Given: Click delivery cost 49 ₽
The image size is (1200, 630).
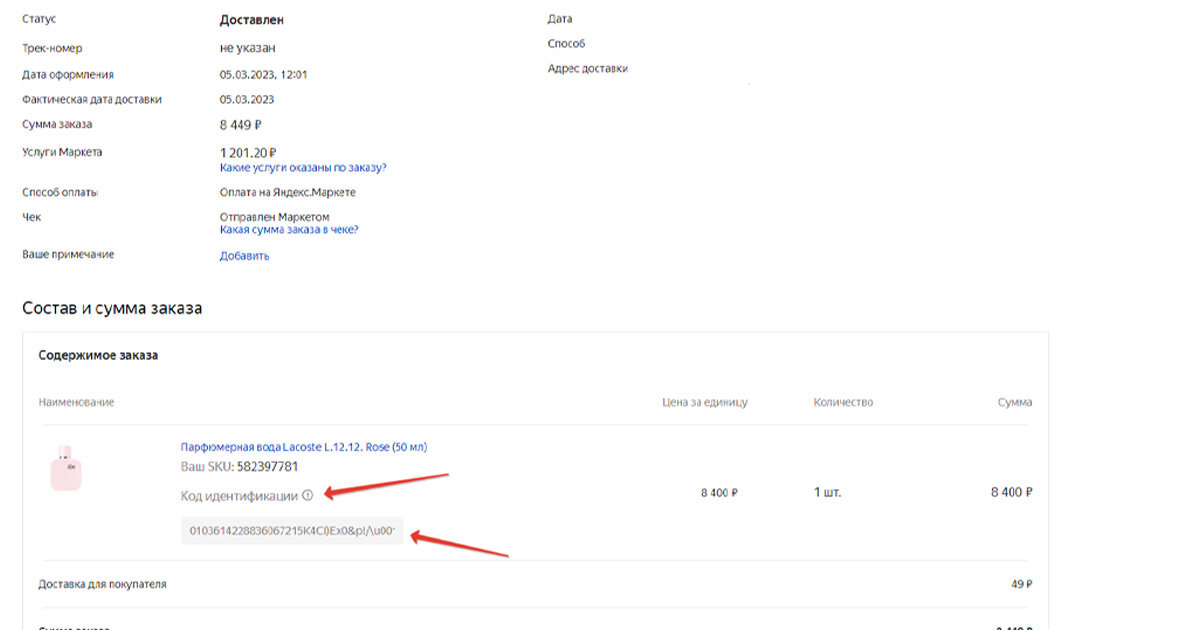Looking at the screenshot, I should [x=1022, y=584].
